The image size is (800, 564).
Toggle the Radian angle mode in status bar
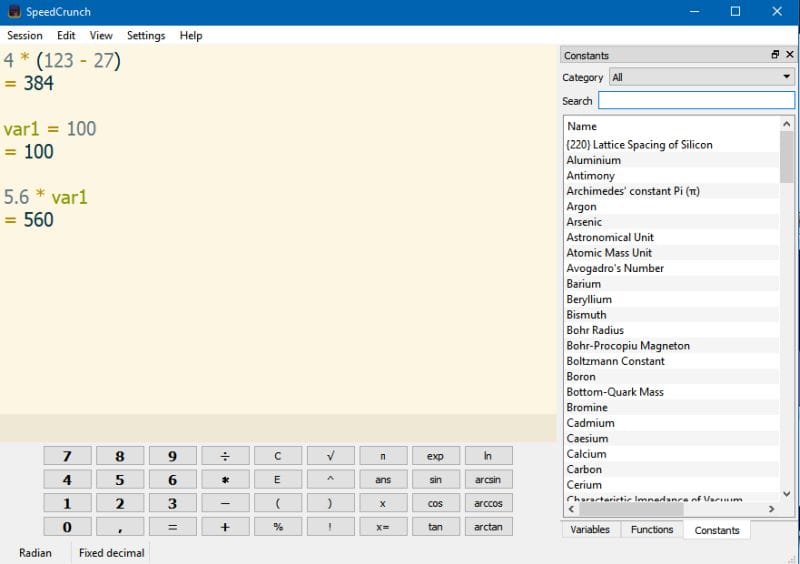36,553
